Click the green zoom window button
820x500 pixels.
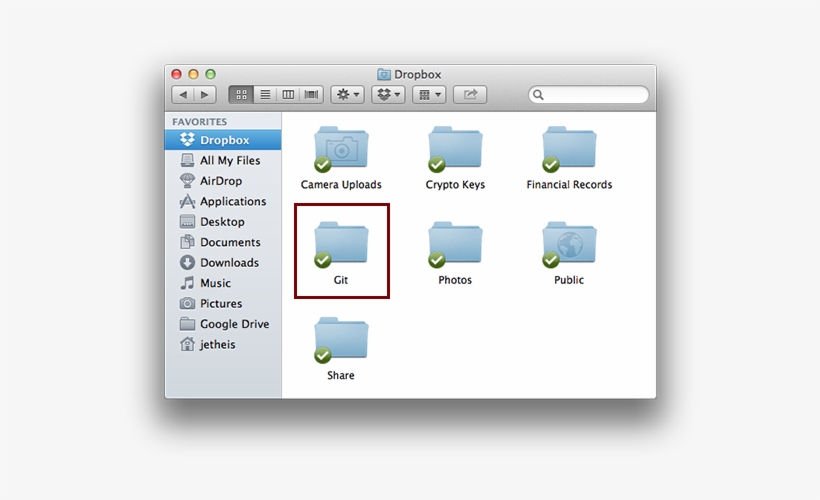coord(210,74)
